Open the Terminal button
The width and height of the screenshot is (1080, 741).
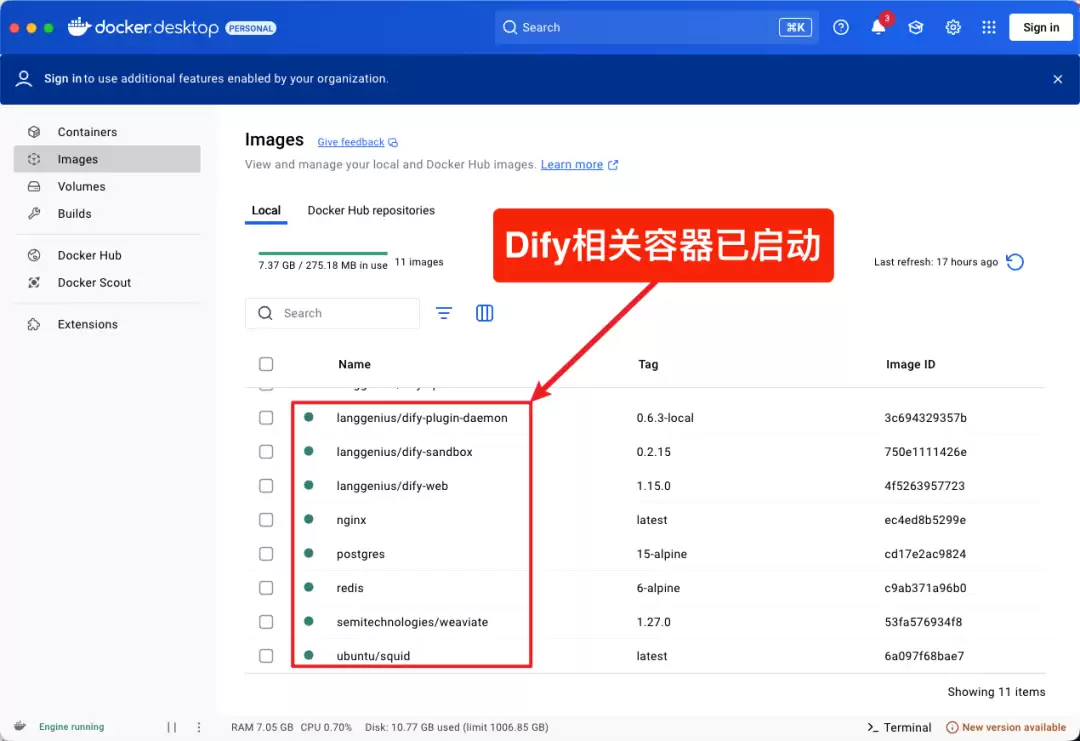point(899,727)
